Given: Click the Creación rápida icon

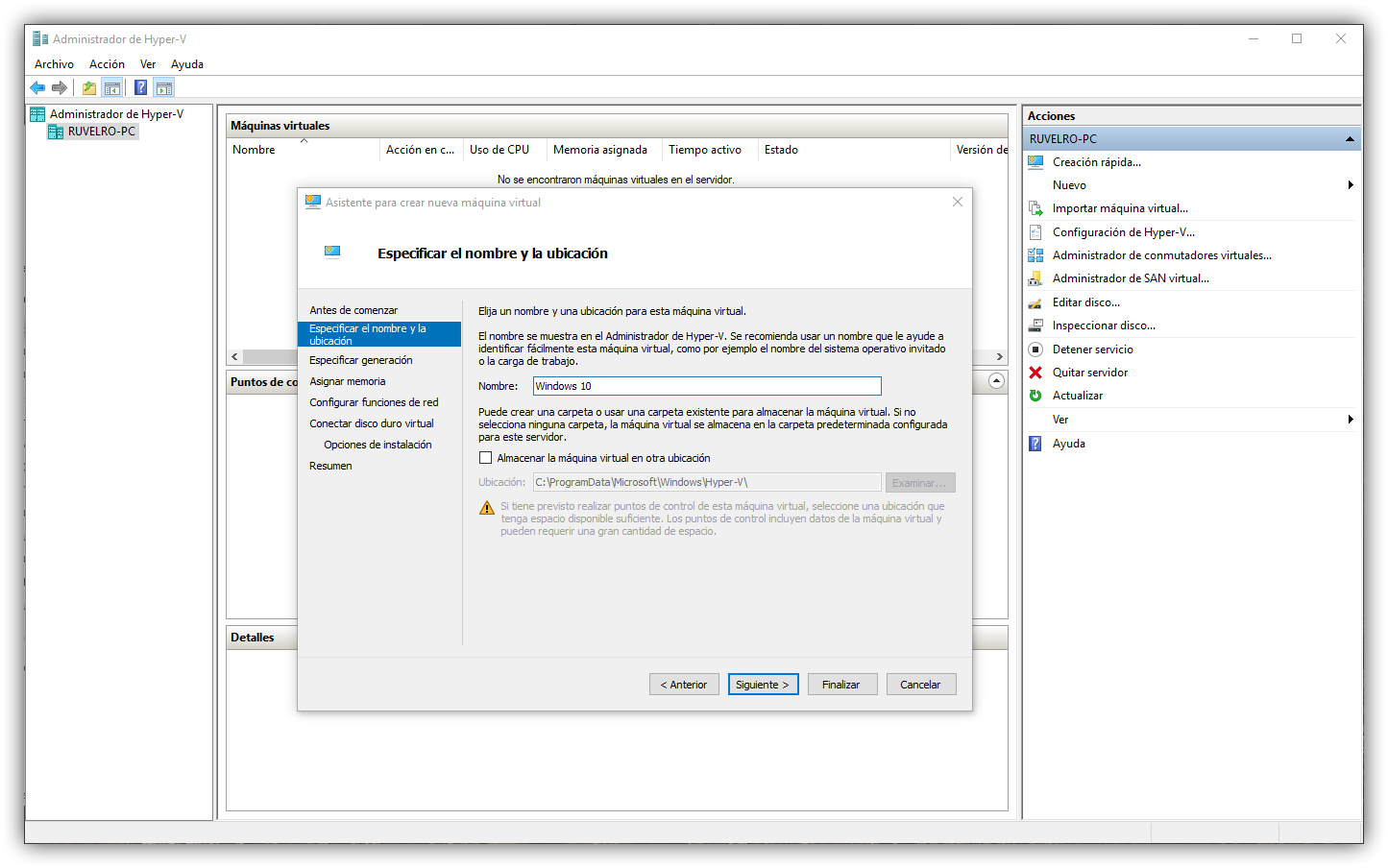Looking at the screenshot, I should [x=1035, y=162].
